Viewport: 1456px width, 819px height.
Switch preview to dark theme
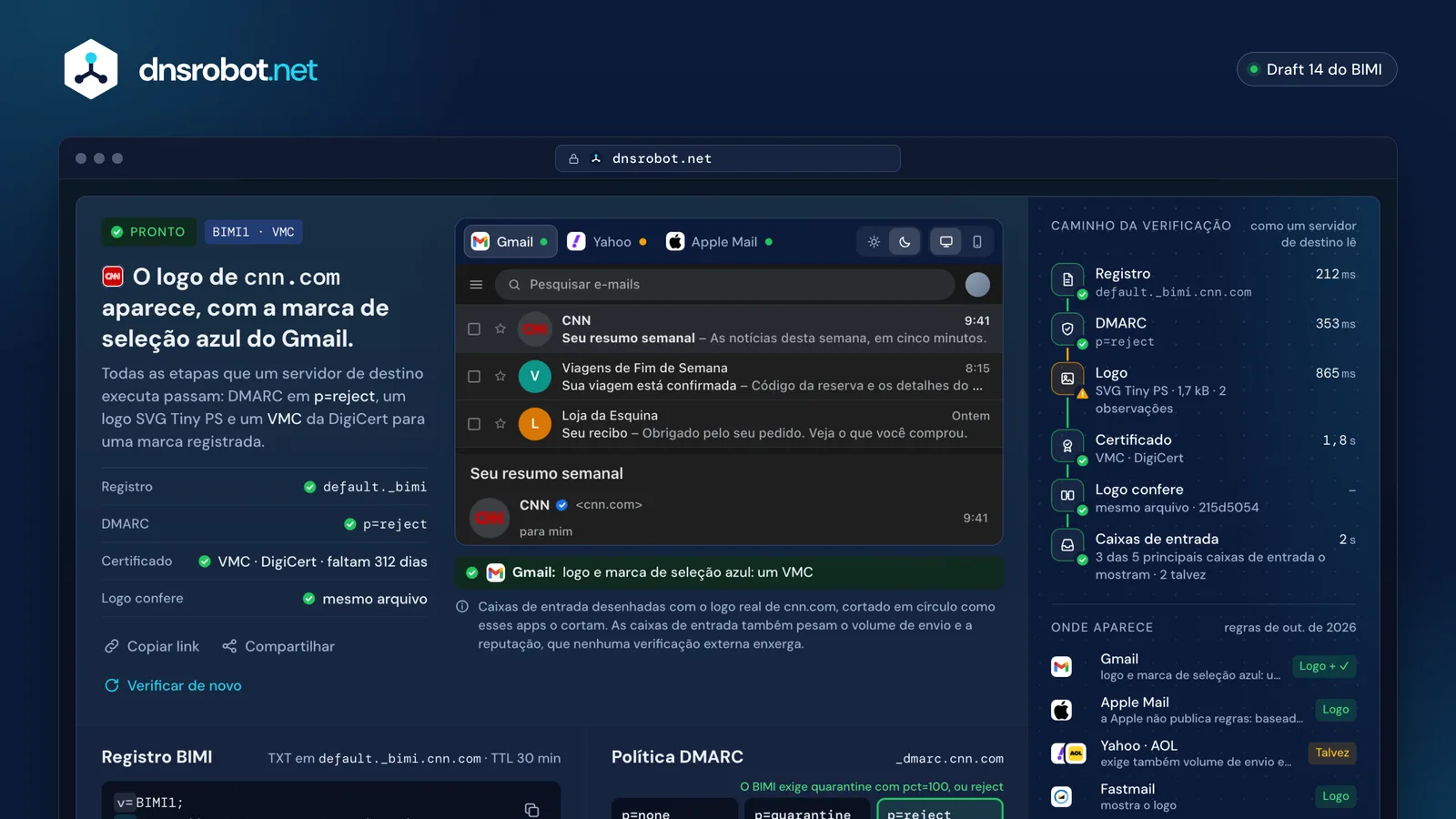(905, 242)
